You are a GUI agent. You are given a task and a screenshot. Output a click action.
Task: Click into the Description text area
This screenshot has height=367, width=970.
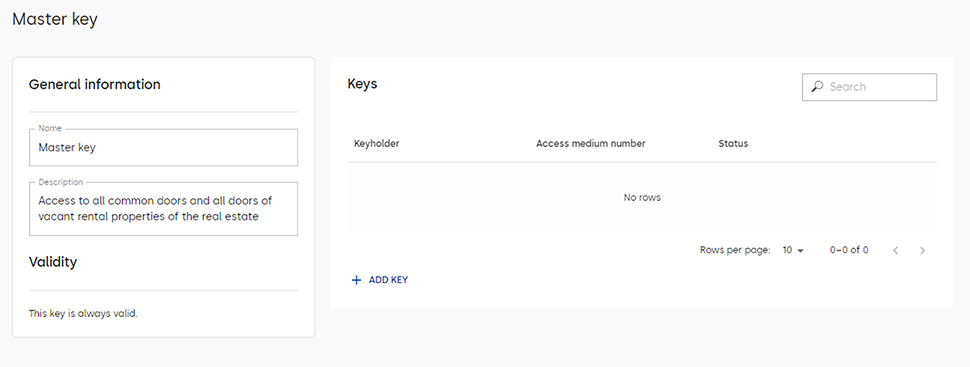coord(163,209)
